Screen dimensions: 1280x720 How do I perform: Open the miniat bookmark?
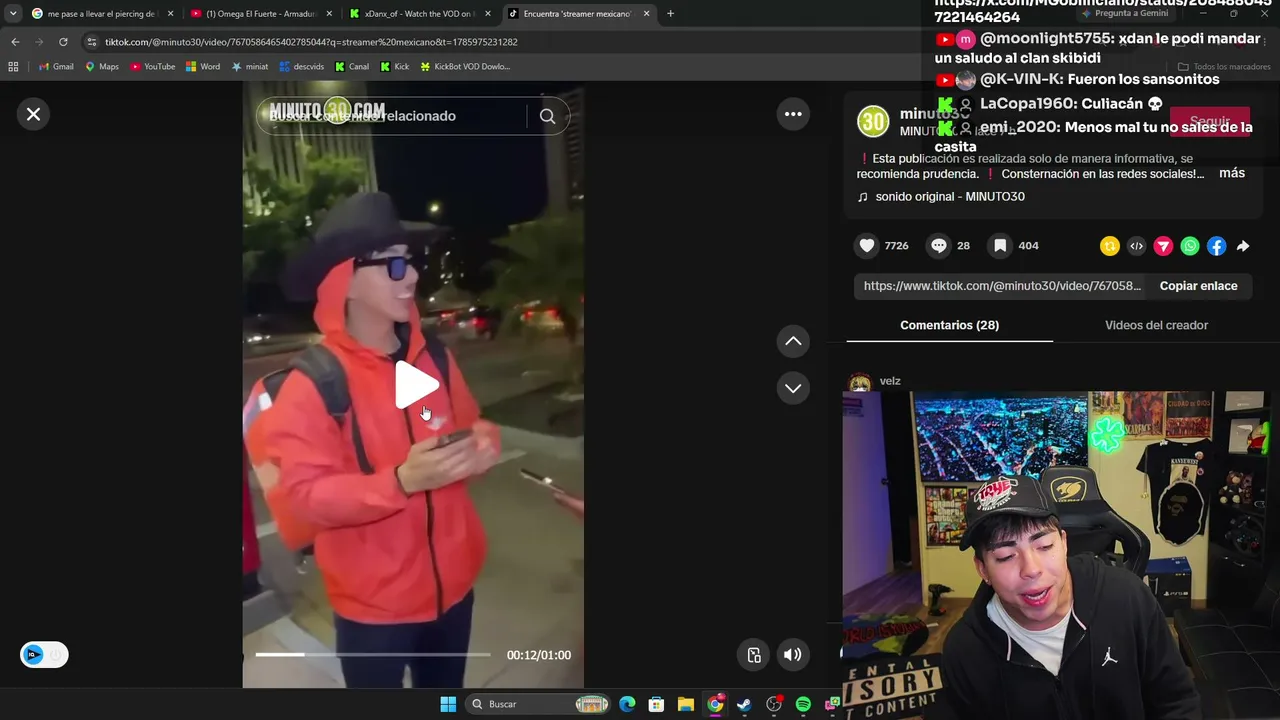tap(250, 67)
